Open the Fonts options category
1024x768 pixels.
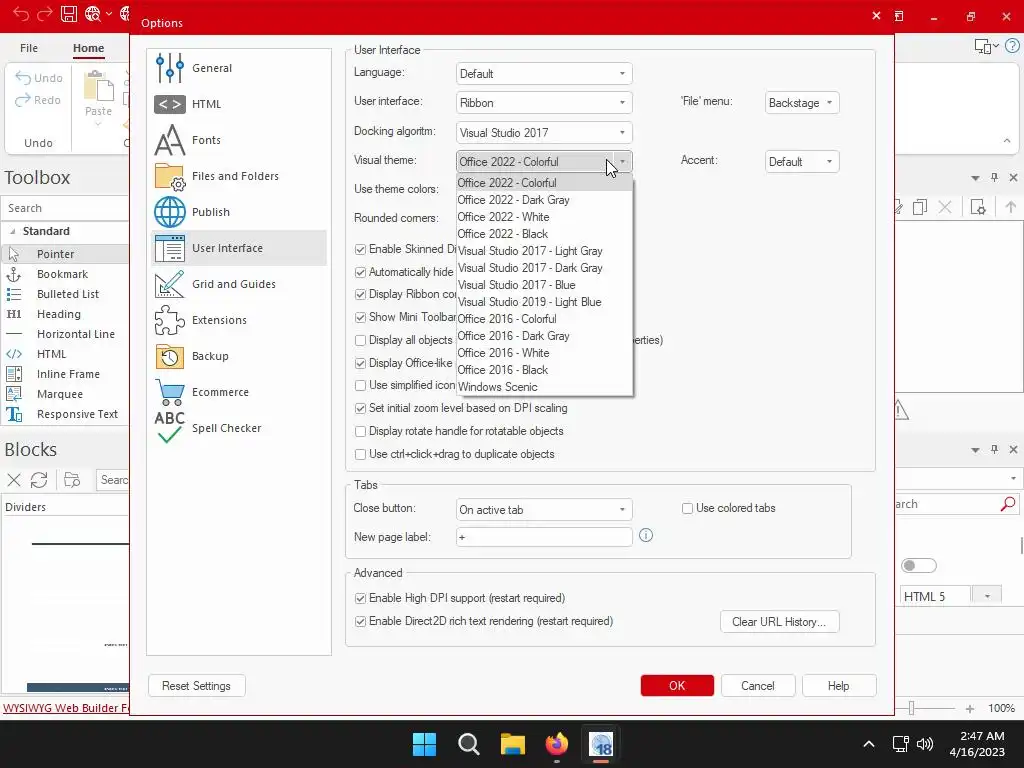pos(239,140)
